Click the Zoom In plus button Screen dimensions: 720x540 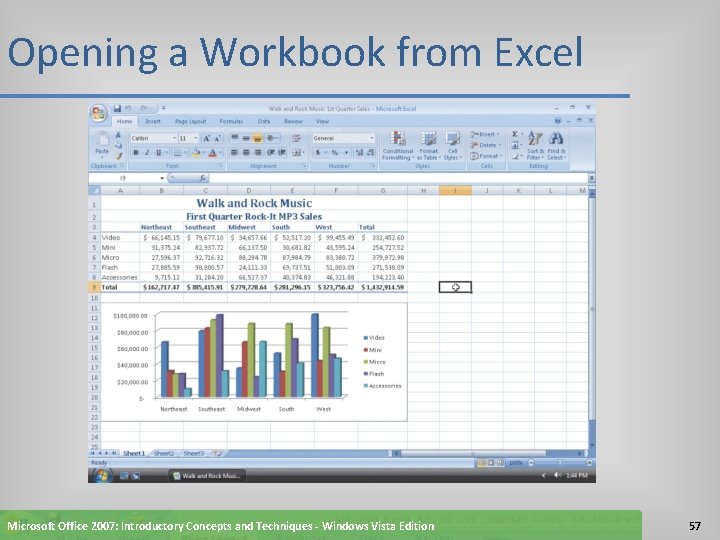pyautogui.click(x=589, y=462)
